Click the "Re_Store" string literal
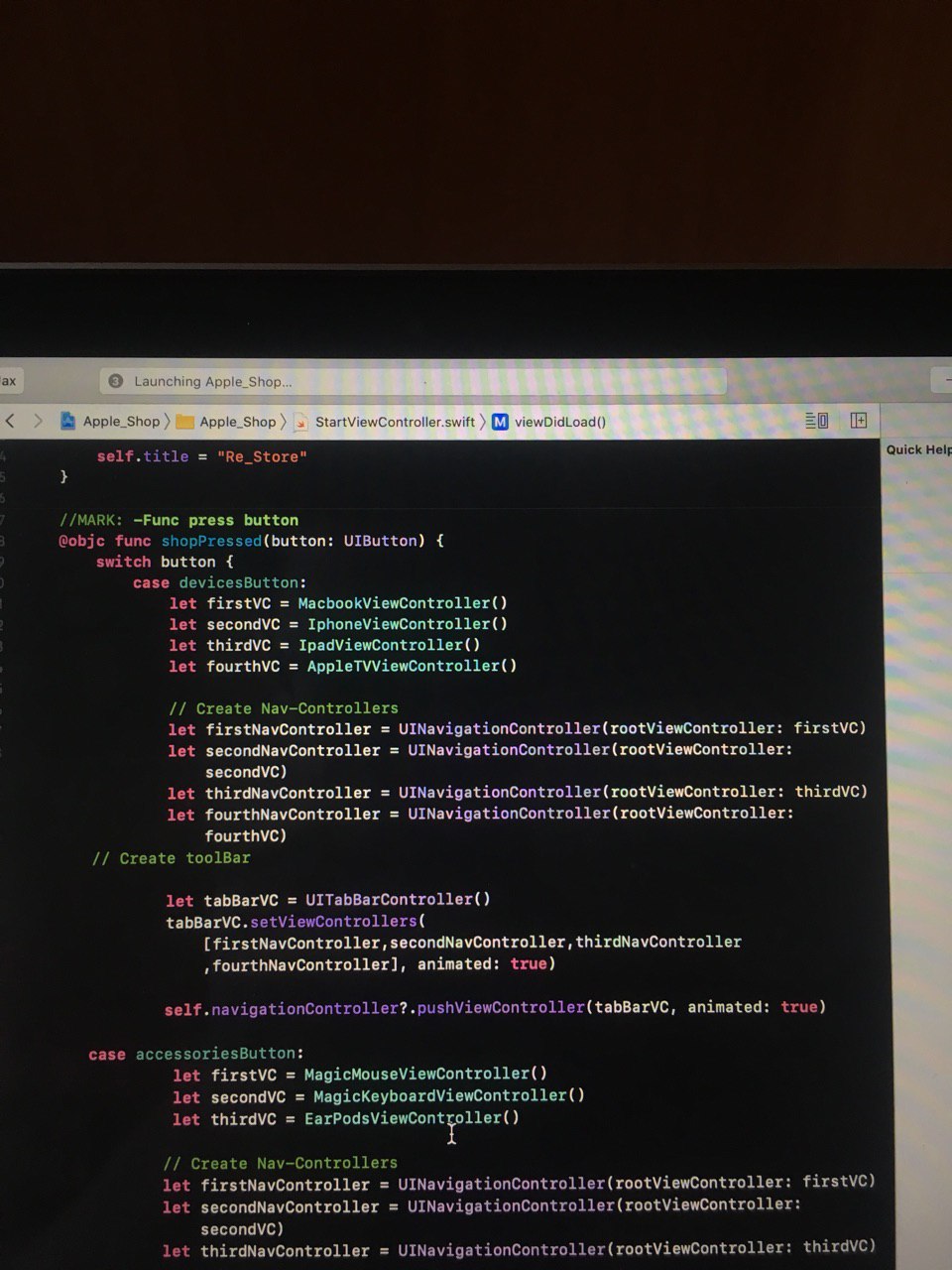The height and width of the screenshot is (1270, 952). (x=262, y=456)
